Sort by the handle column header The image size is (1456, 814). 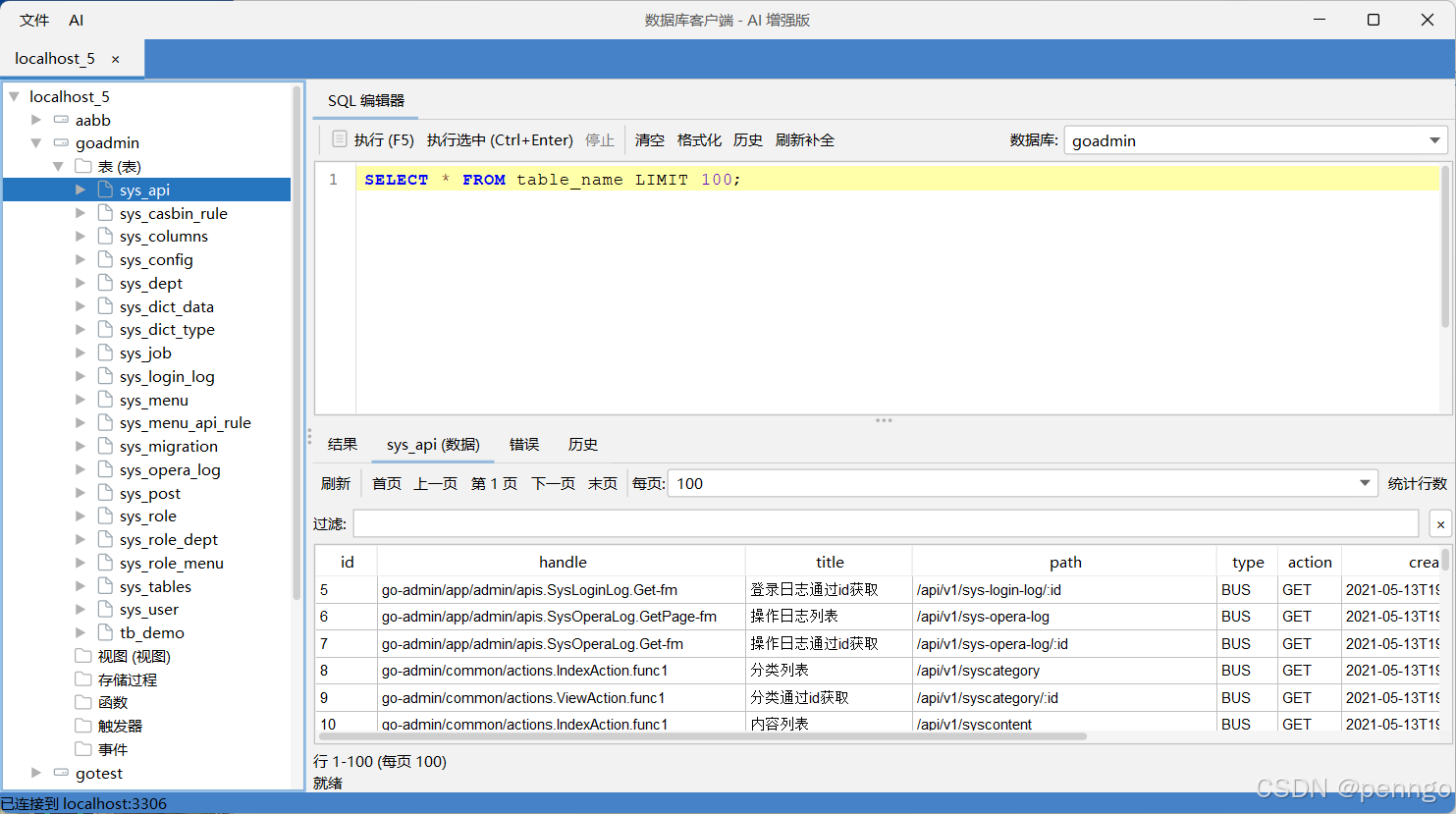(x=562, y=562)
